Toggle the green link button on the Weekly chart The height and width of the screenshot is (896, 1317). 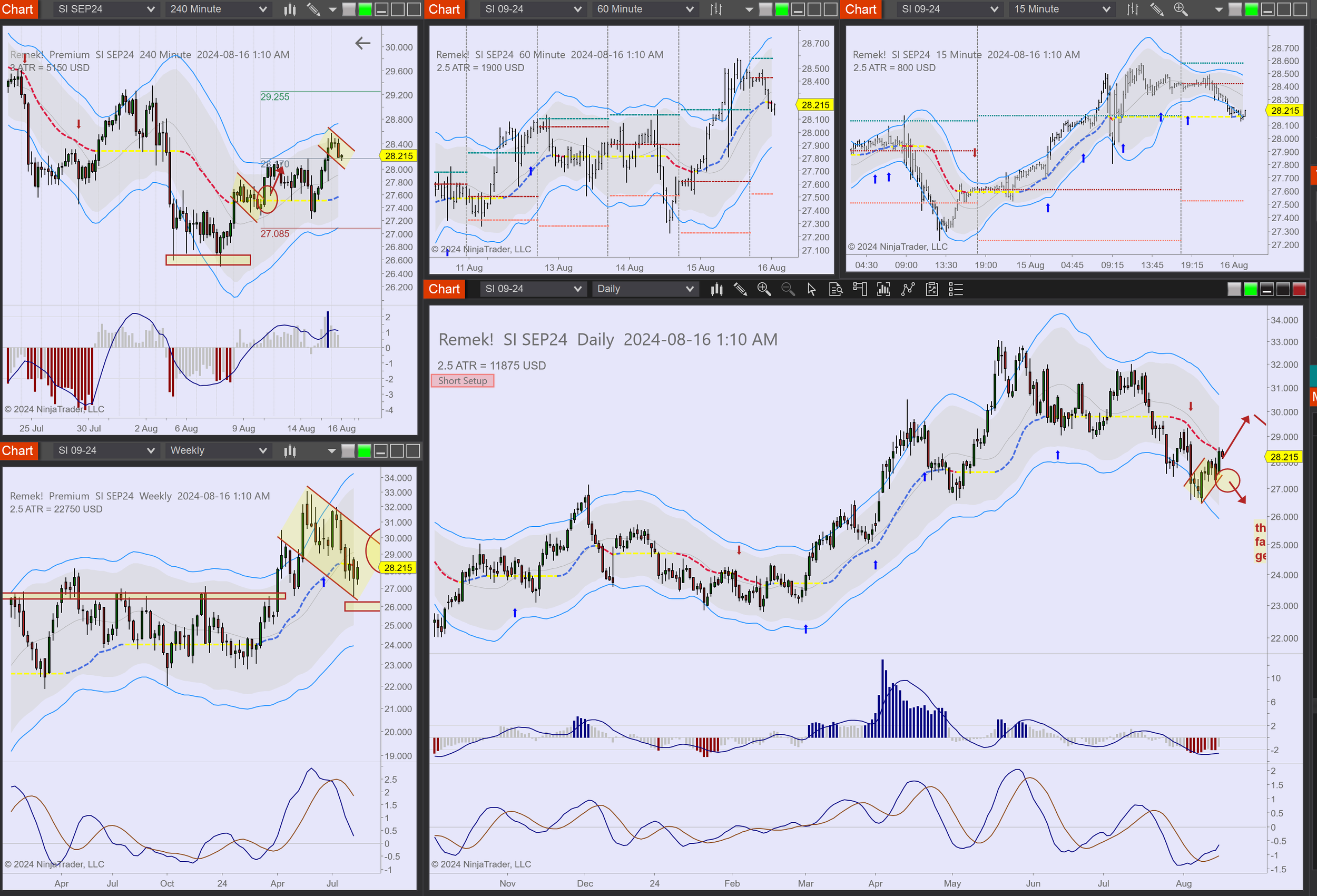click(x=365, y=450)
